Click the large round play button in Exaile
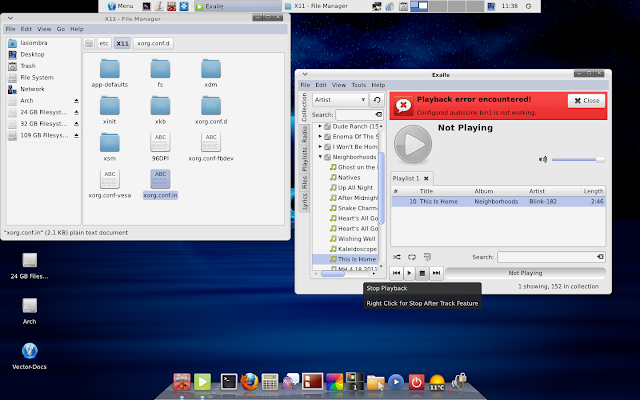The height and width of the screenshot is (400, 640). [x=413, y=144]
